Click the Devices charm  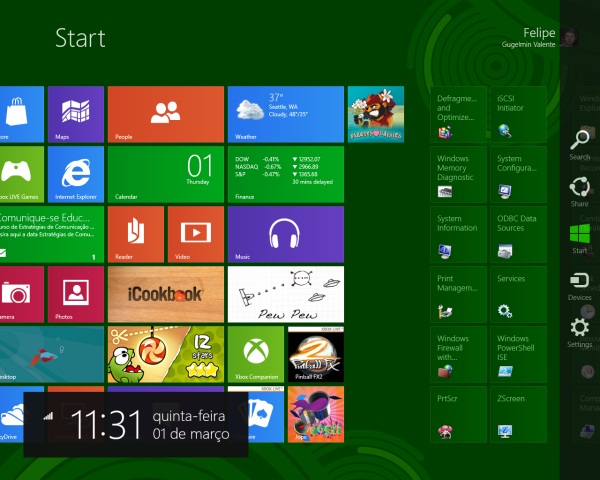pos(580,286)
